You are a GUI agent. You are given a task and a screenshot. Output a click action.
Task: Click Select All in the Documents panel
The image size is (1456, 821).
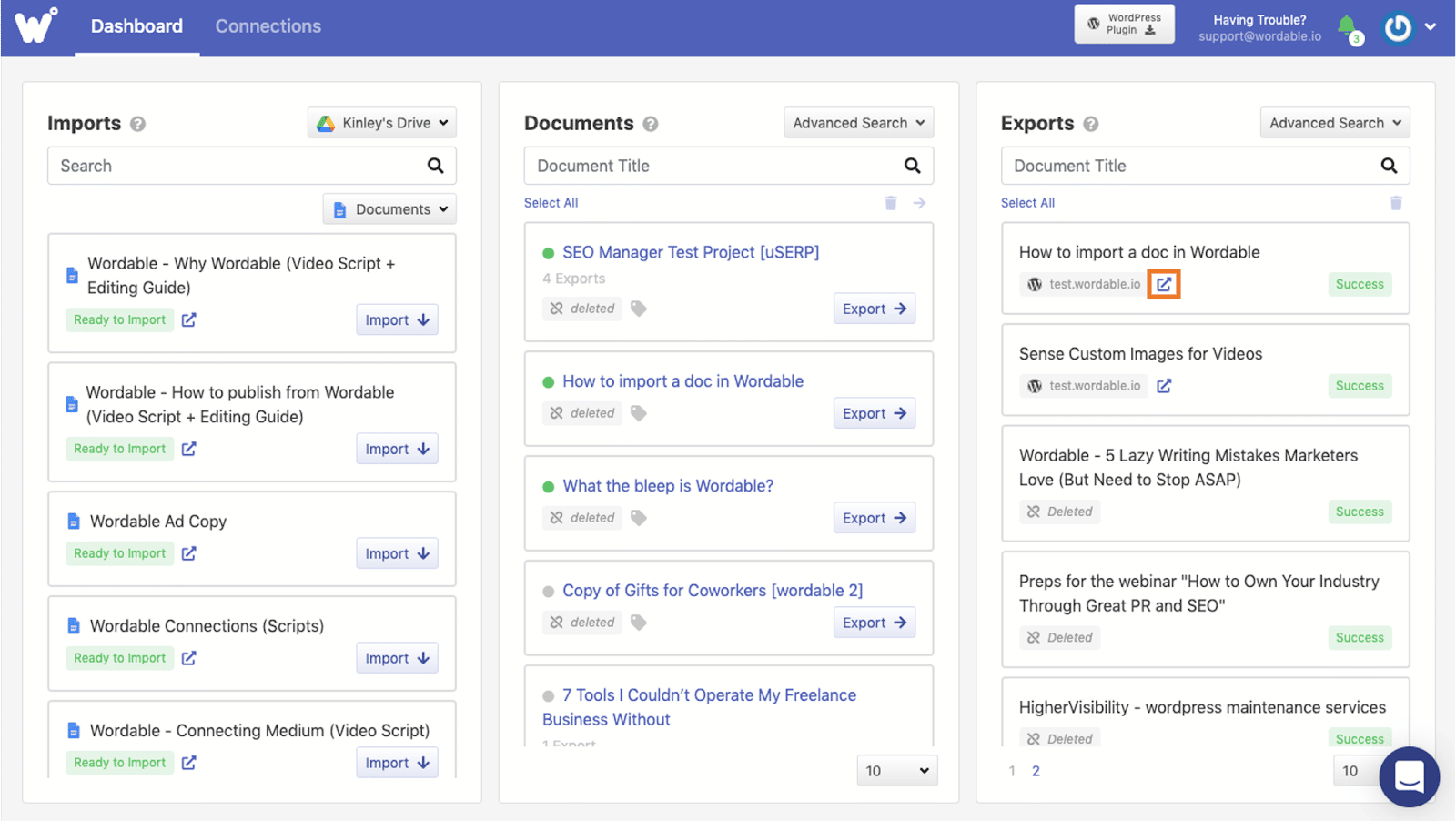551,202
